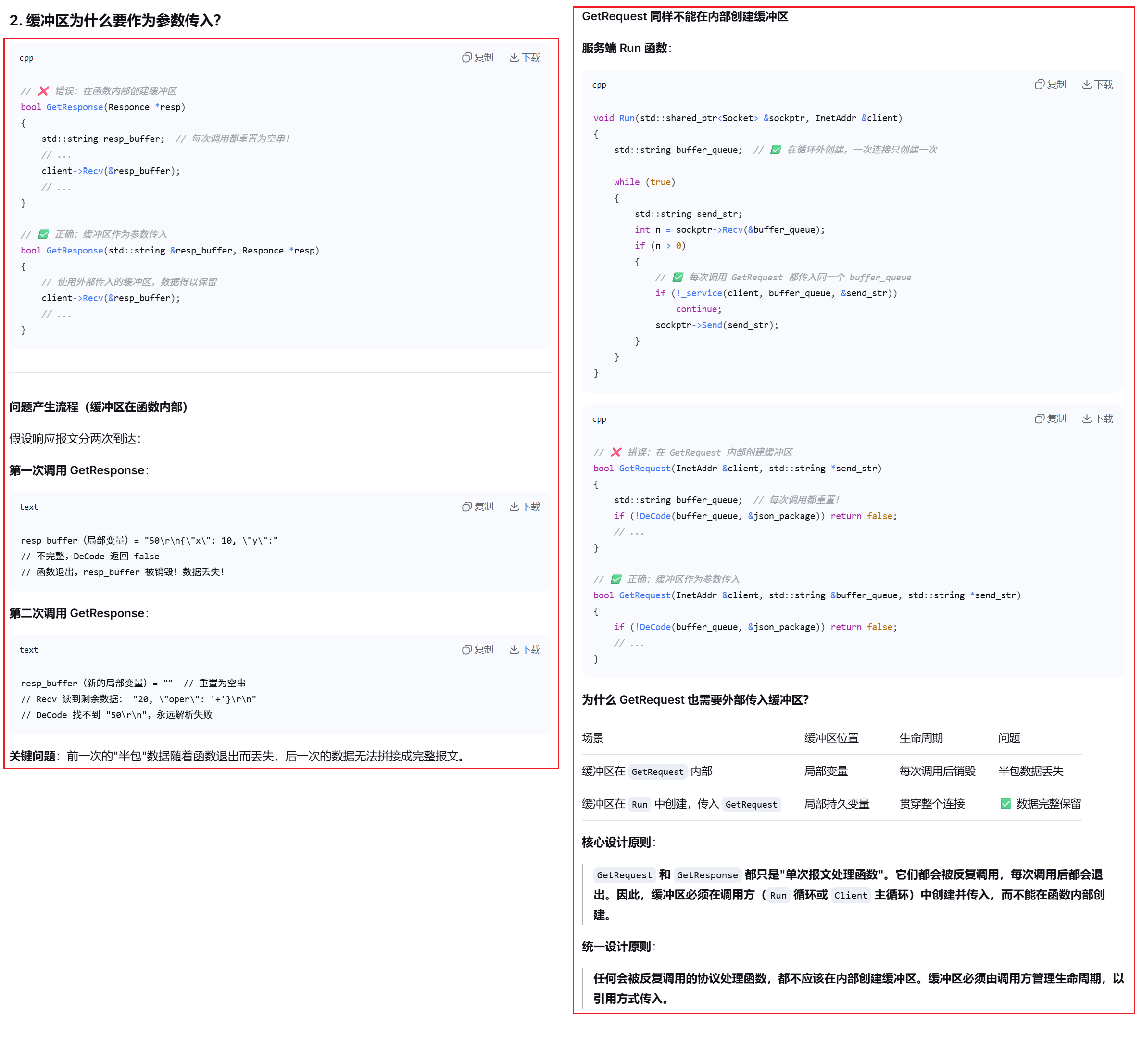Click the green check mark in 数据完整保留 cell
The width and height of the screenshot is (1142, 1064).
coord(1005,804)
